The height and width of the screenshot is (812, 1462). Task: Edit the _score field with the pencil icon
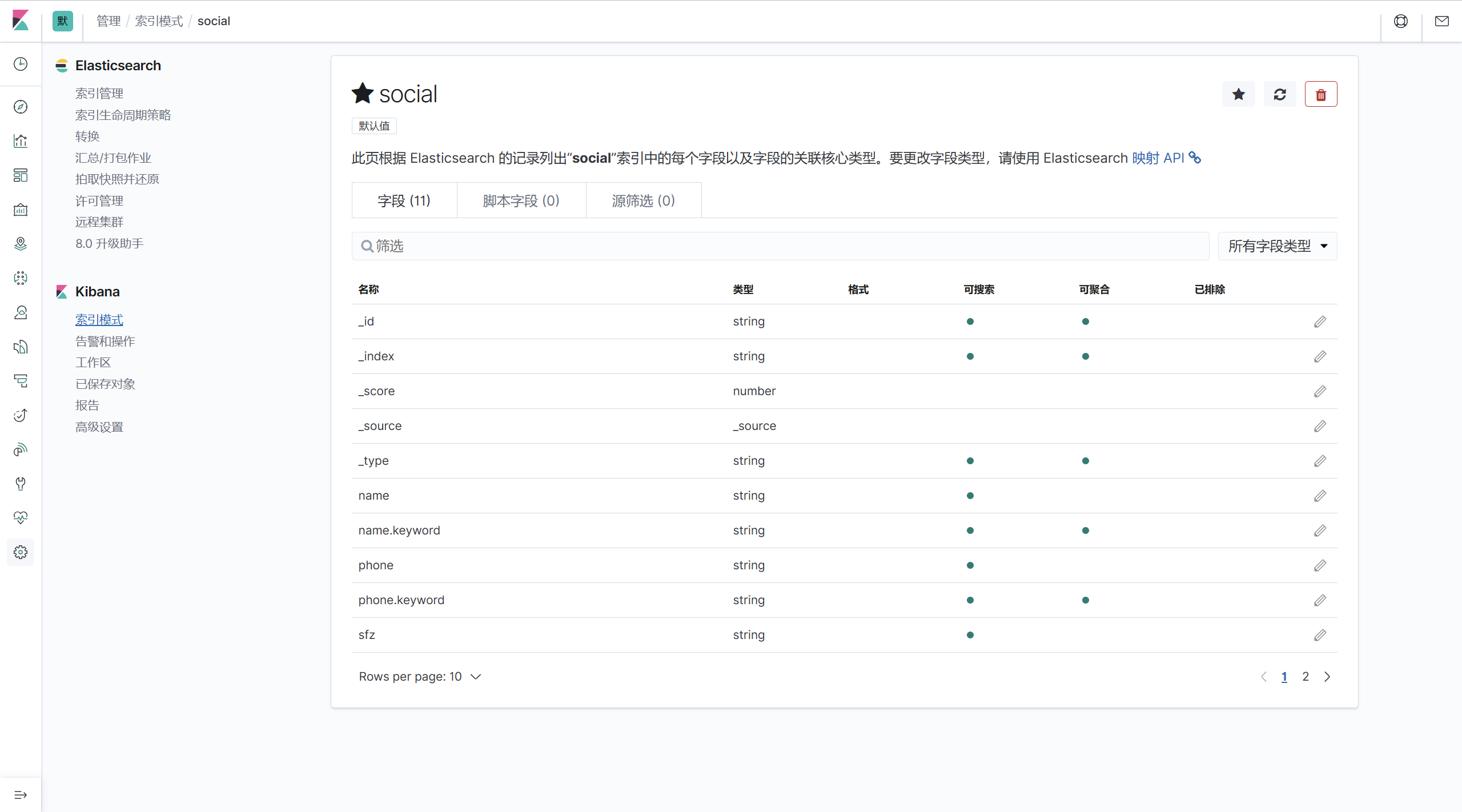point(1319,391)
